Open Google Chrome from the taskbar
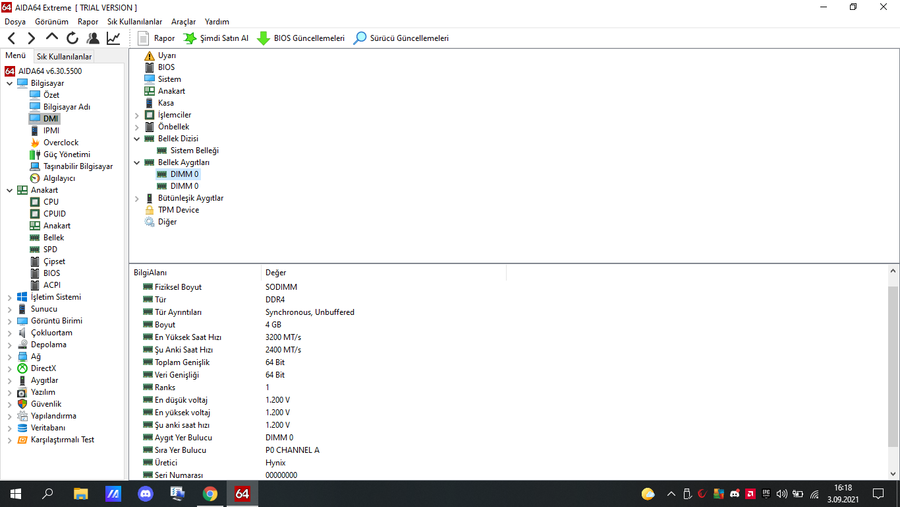 [x=210, y=494]
